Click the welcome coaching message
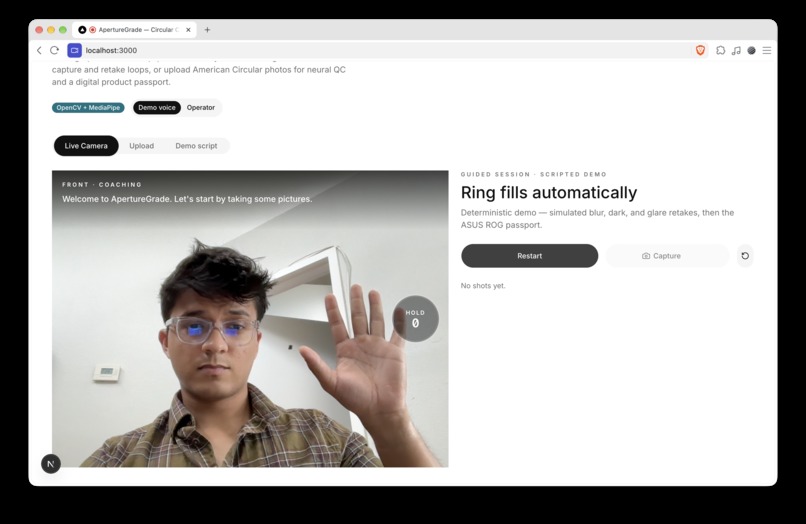Viewport: 806px width, 524px height. point(187,199)
